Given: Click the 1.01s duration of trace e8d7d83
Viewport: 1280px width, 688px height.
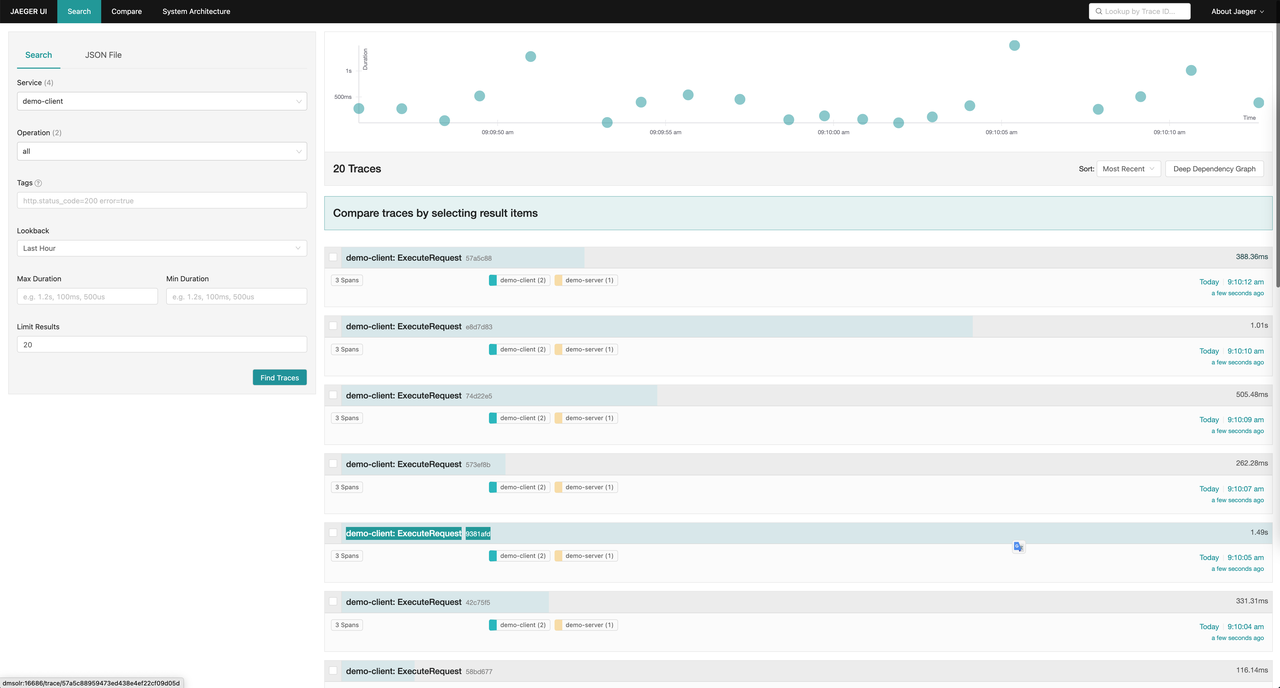Looking at the screenshot, I should point(1258,326).
